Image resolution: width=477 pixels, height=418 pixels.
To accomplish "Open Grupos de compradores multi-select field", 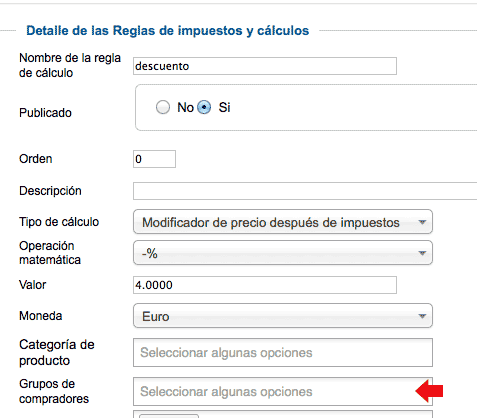I will click(283, 392).
